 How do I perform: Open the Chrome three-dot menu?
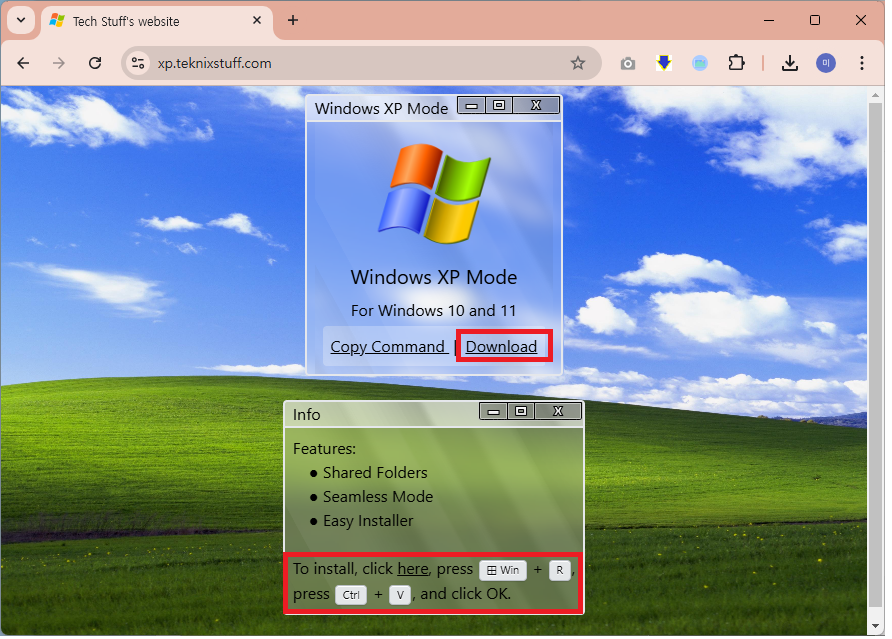(x=862, y=63)
